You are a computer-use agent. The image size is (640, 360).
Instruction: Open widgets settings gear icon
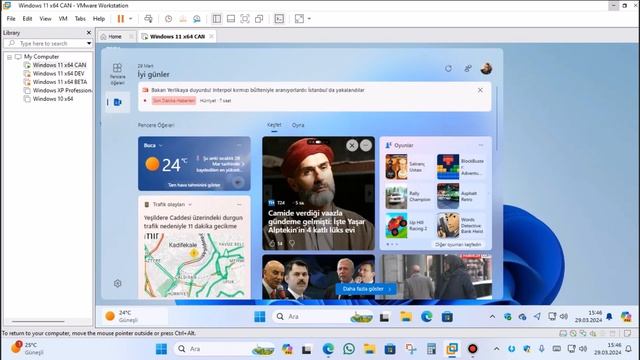(118, 283)
